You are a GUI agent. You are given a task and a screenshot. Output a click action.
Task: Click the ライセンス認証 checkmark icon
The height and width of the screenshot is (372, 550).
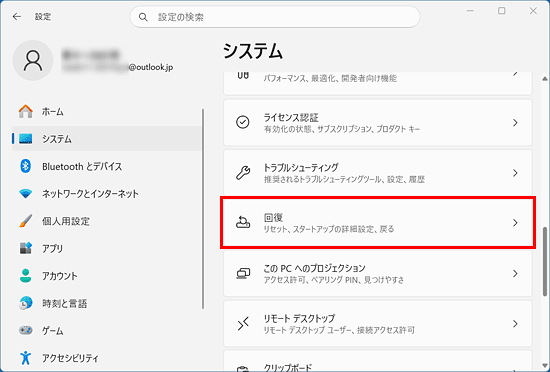coord(243,122)
